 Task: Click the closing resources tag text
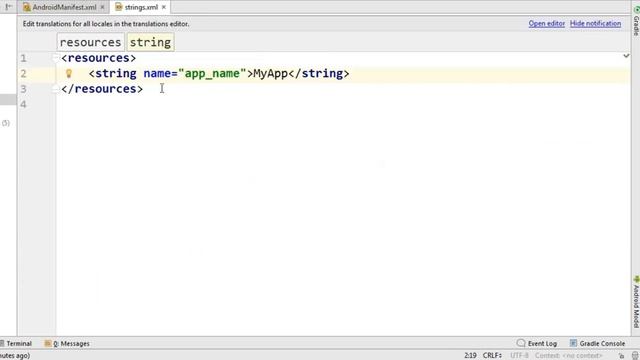click(102, 89)
